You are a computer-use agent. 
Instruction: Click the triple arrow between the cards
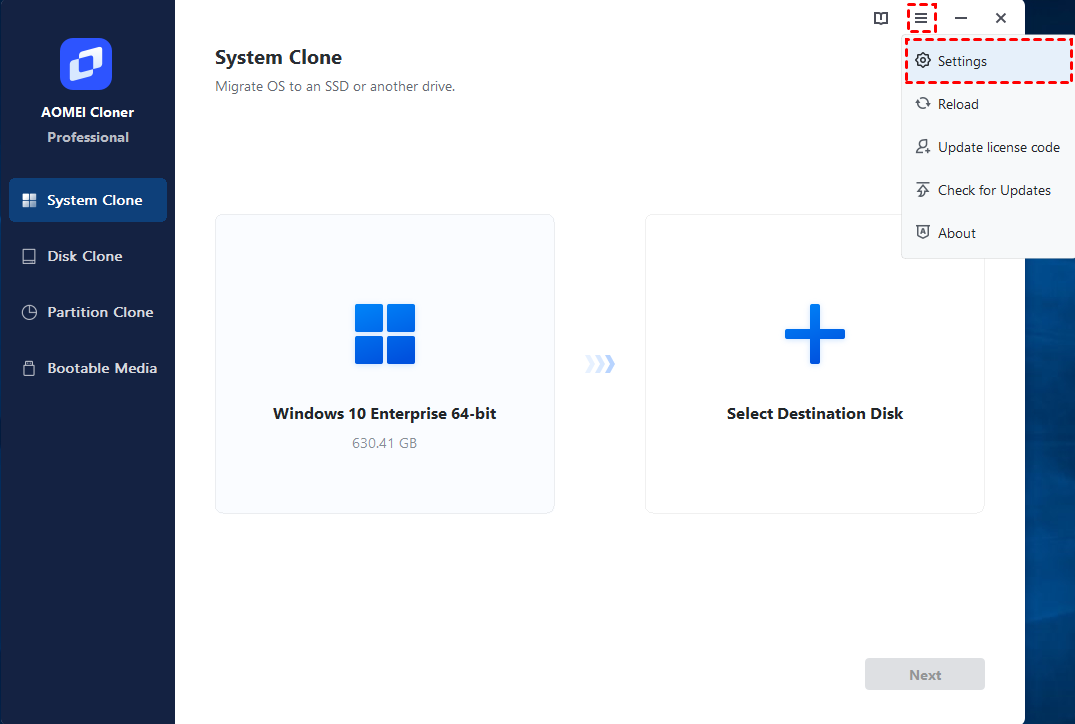click(x=600, y=363)
